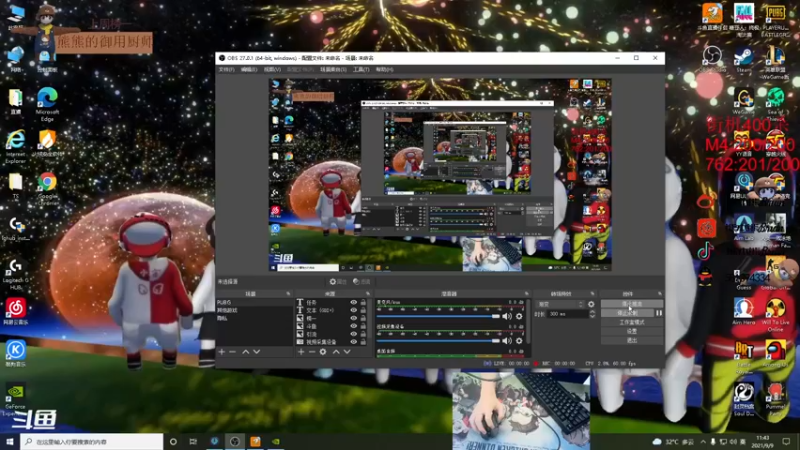The height and width of the screenshot is (450, 800).
Task: Pop out the Scene Transitions dock header icon
Action: pos(592,294)
